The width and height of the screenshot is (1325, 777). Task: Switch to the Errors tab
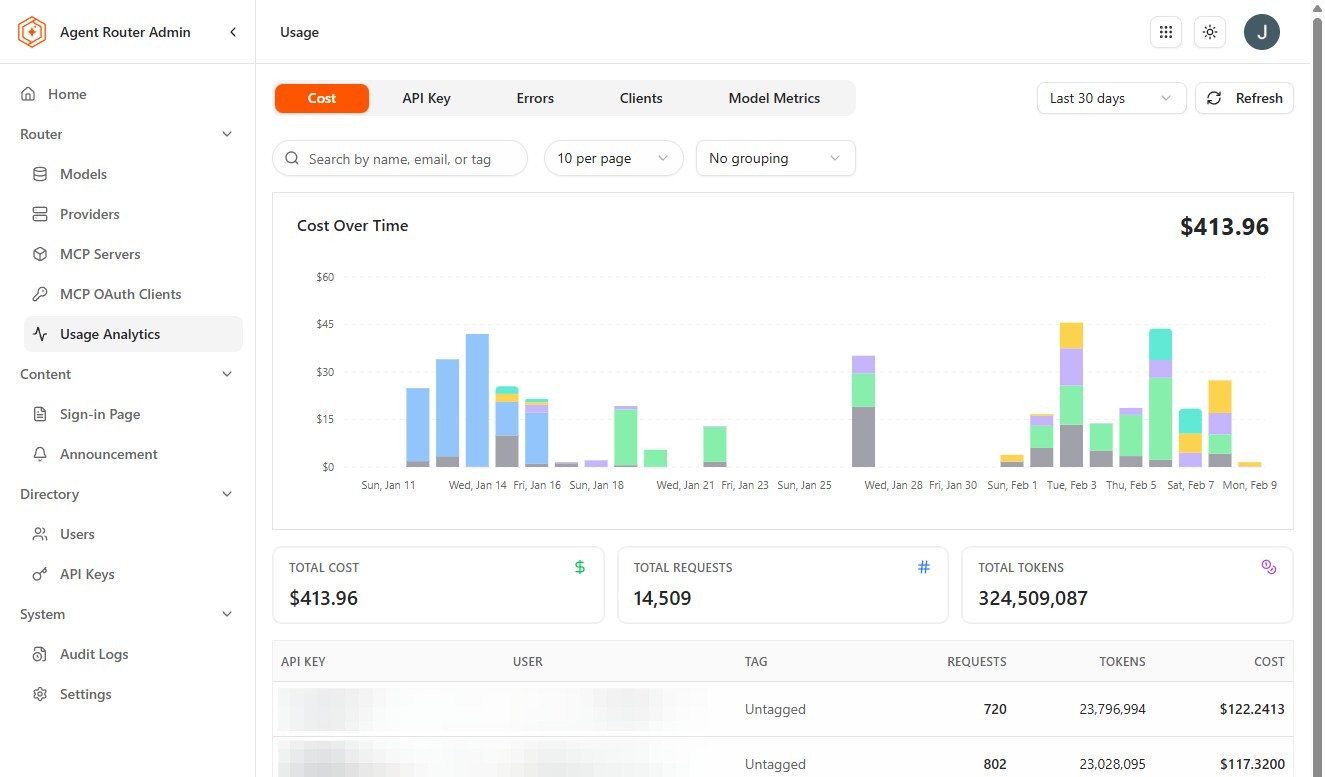pos(535,98)
